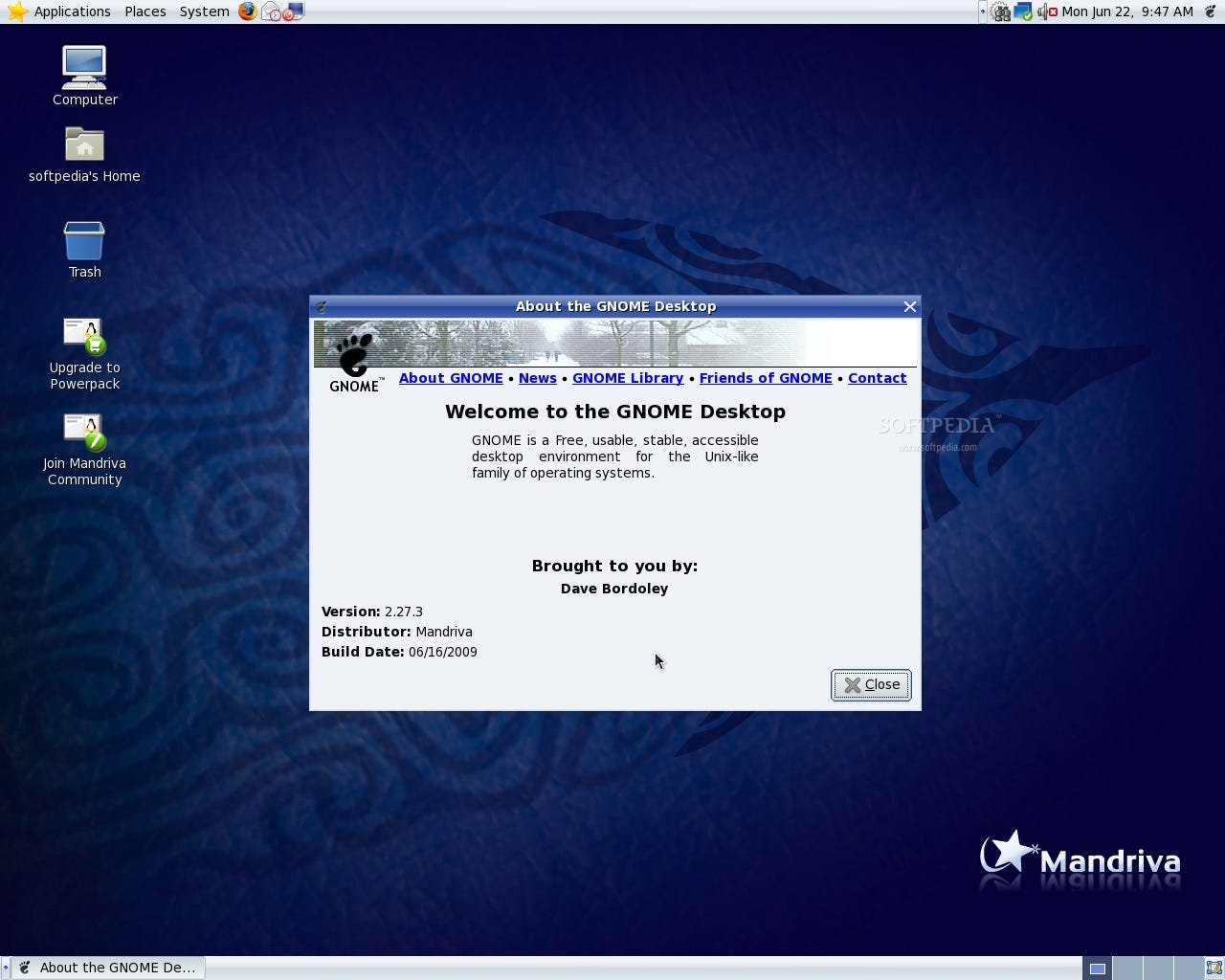Select About the GNOME De... taskbar button
Viewport: 1225px width, 980px height.
(x=109, y=968)
